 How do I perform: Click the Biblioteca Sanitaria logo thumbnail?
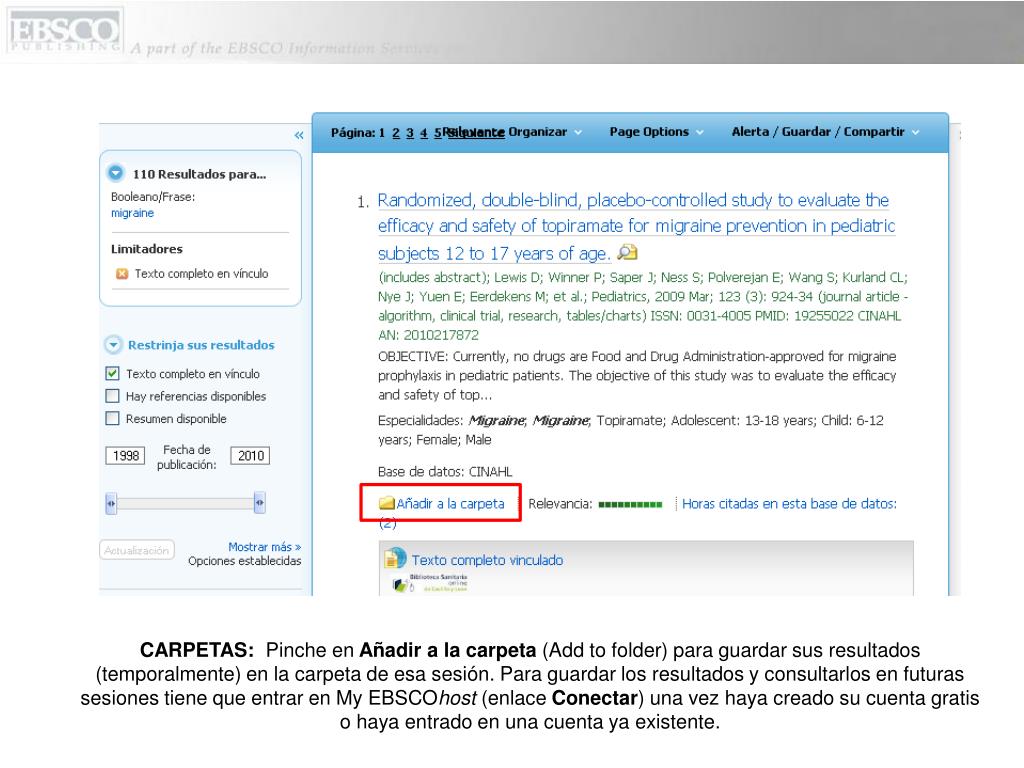431,583
